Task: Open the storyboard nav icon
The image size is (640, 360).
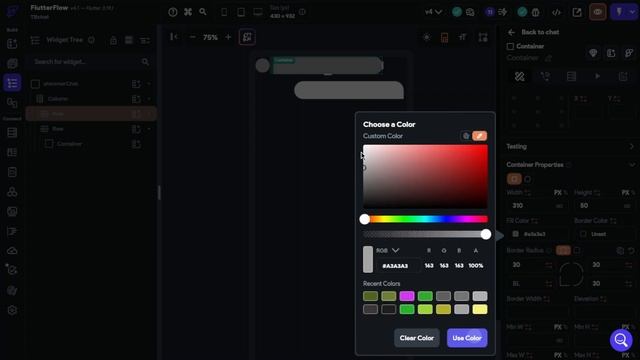Action: 12,102
